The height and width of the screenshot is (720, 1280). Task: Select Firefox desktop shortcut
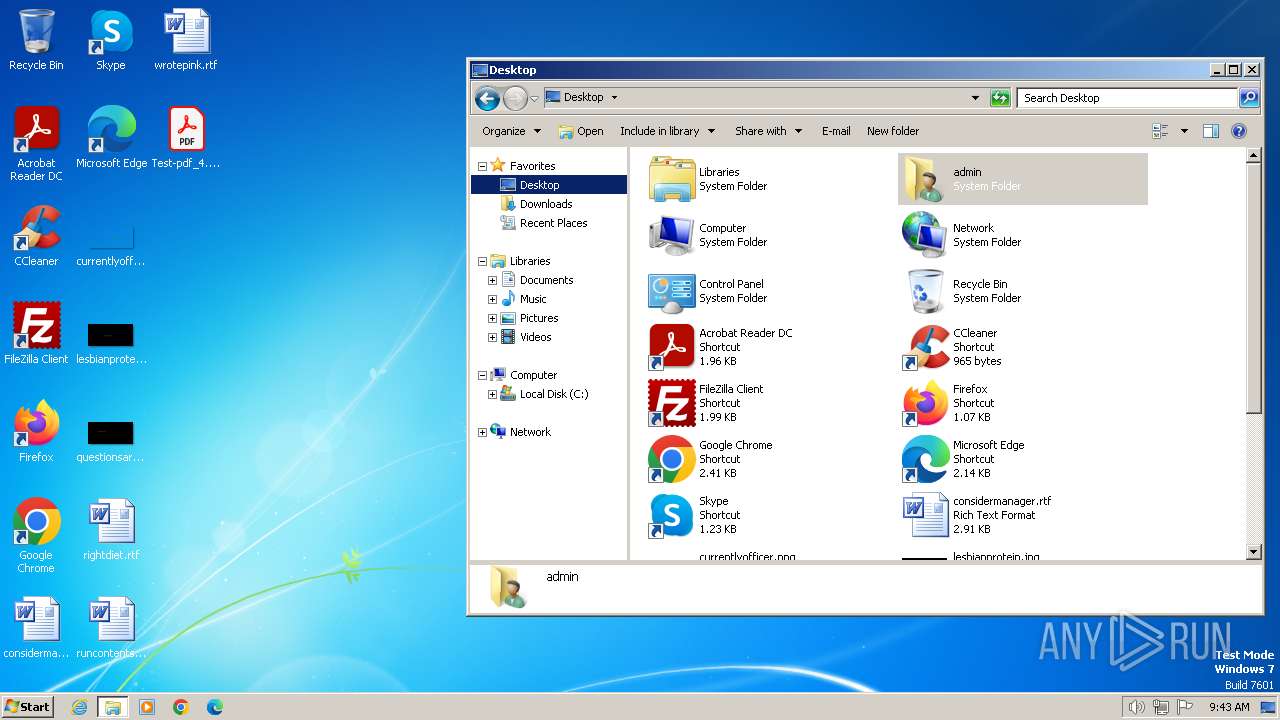click(x=36, y=432)
